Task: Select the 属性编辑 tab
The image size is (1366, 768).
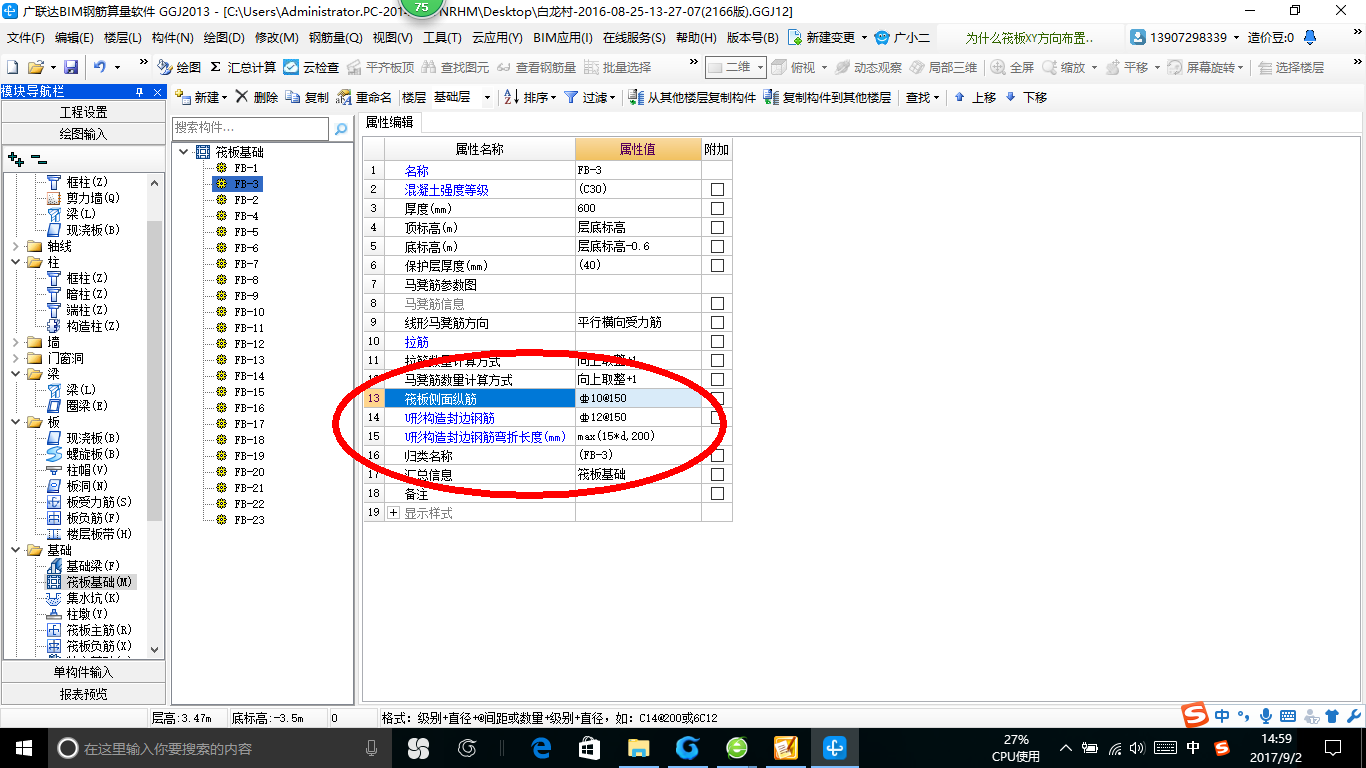Action: (x=389, y=122)
